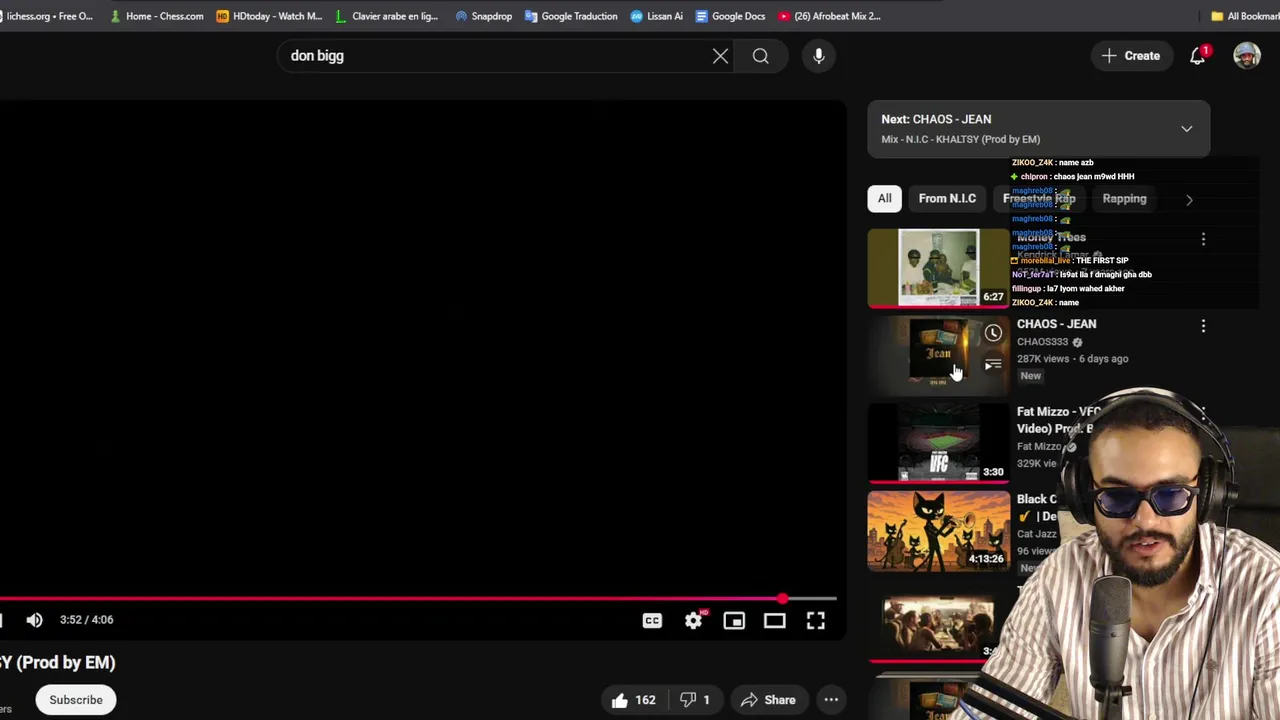
Task: Click the 3:52 / 4:06 time display
Action: coord(86,620)
